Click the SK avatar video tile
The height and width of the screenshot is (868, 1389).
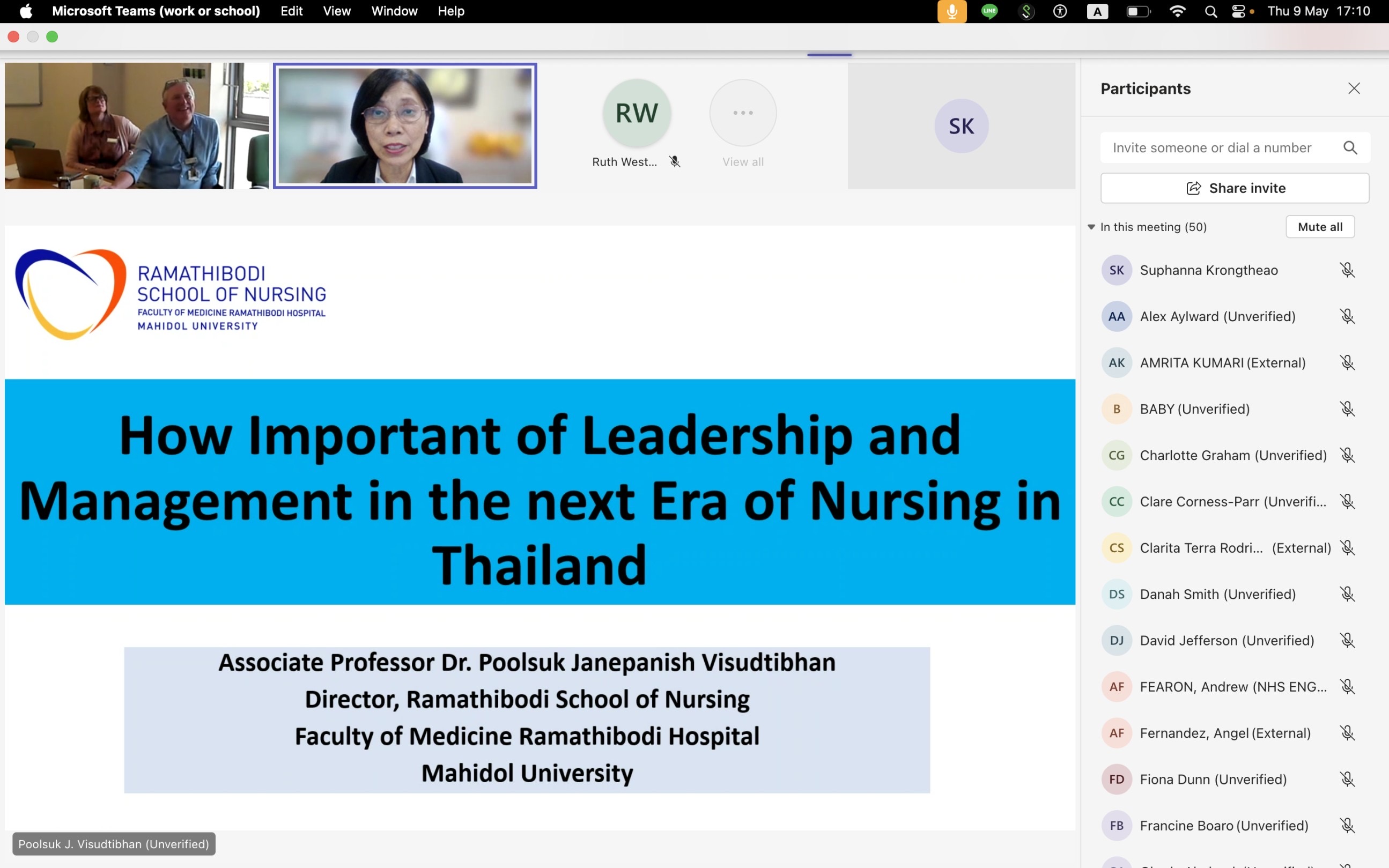961,125
